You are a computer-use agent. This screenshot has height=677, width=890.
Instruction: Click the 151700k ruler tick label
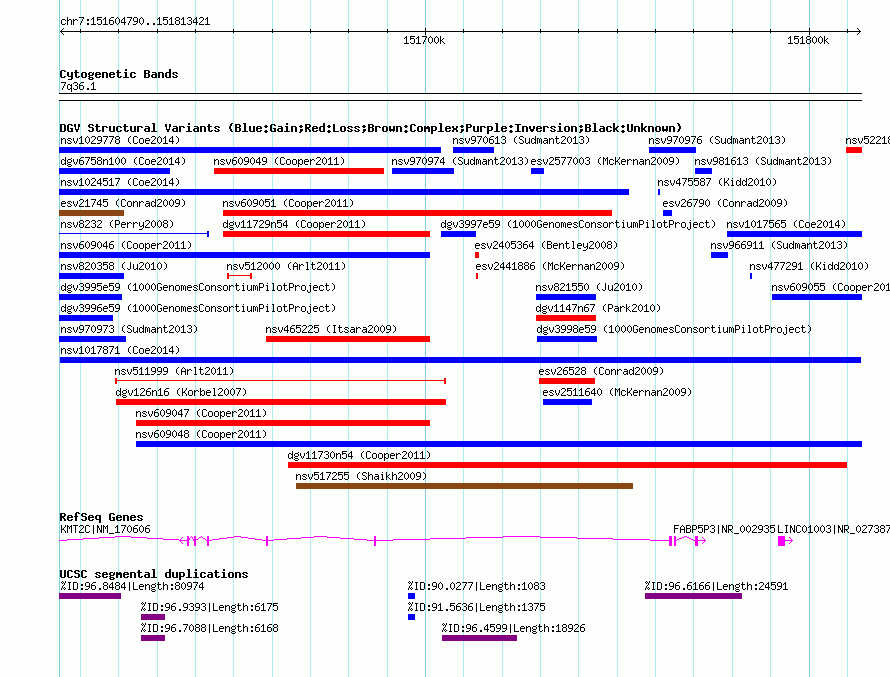(x=424, y=40)
